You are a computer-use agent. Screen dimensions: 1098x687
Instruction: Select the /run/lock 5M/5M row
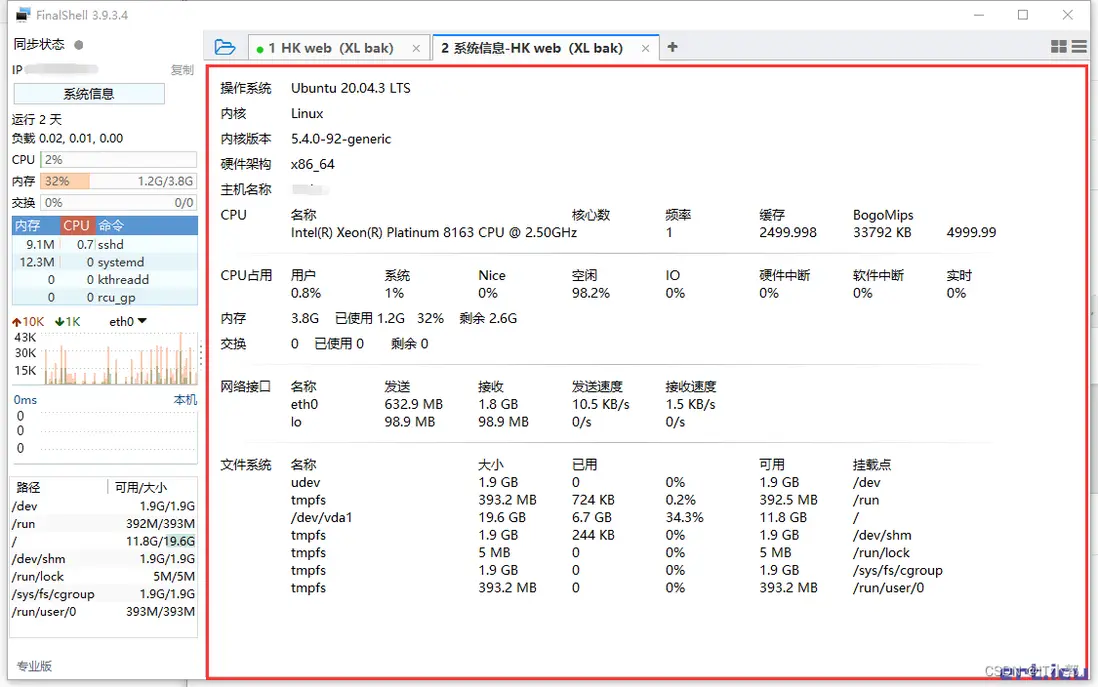pyautogui.click(x=104, y=576)
